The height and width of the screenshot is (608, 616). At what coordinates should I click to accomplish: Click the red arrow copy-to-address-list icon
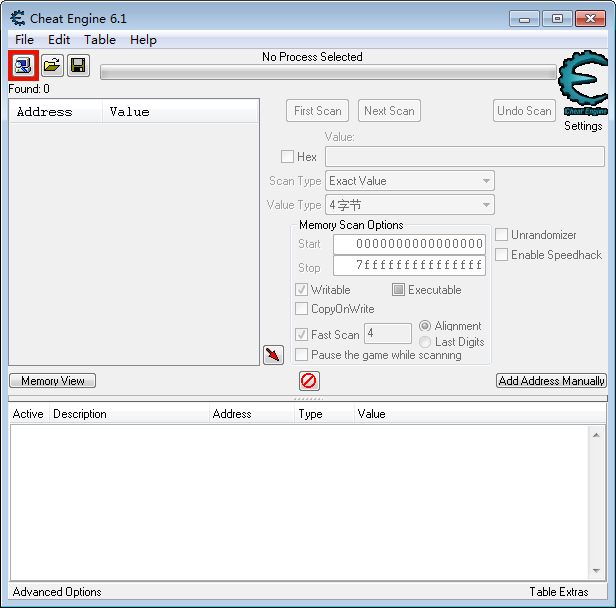(273, 355)
